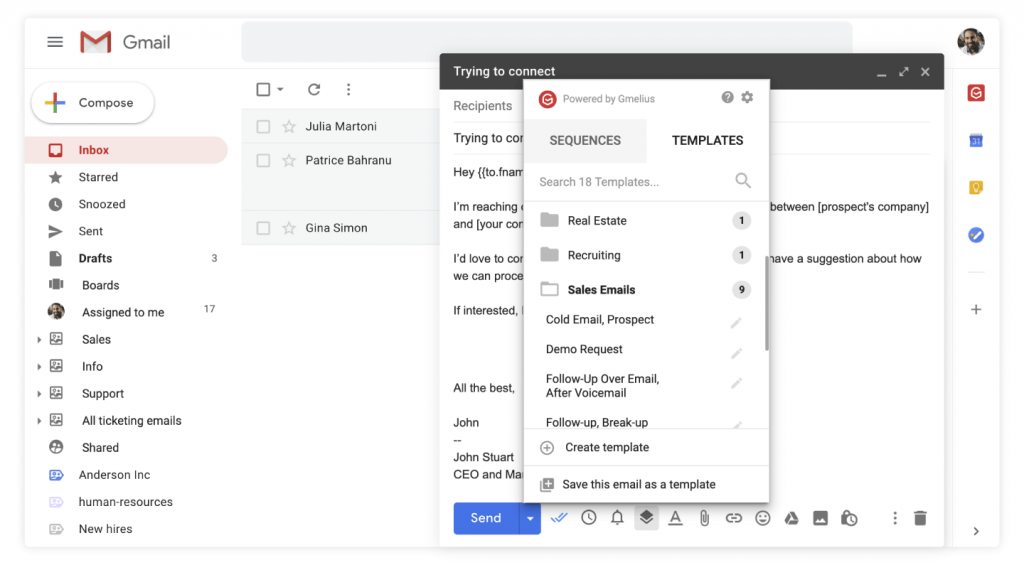Star the Patrice Bahranu email
1024x565 pixels.
point(289,161)
